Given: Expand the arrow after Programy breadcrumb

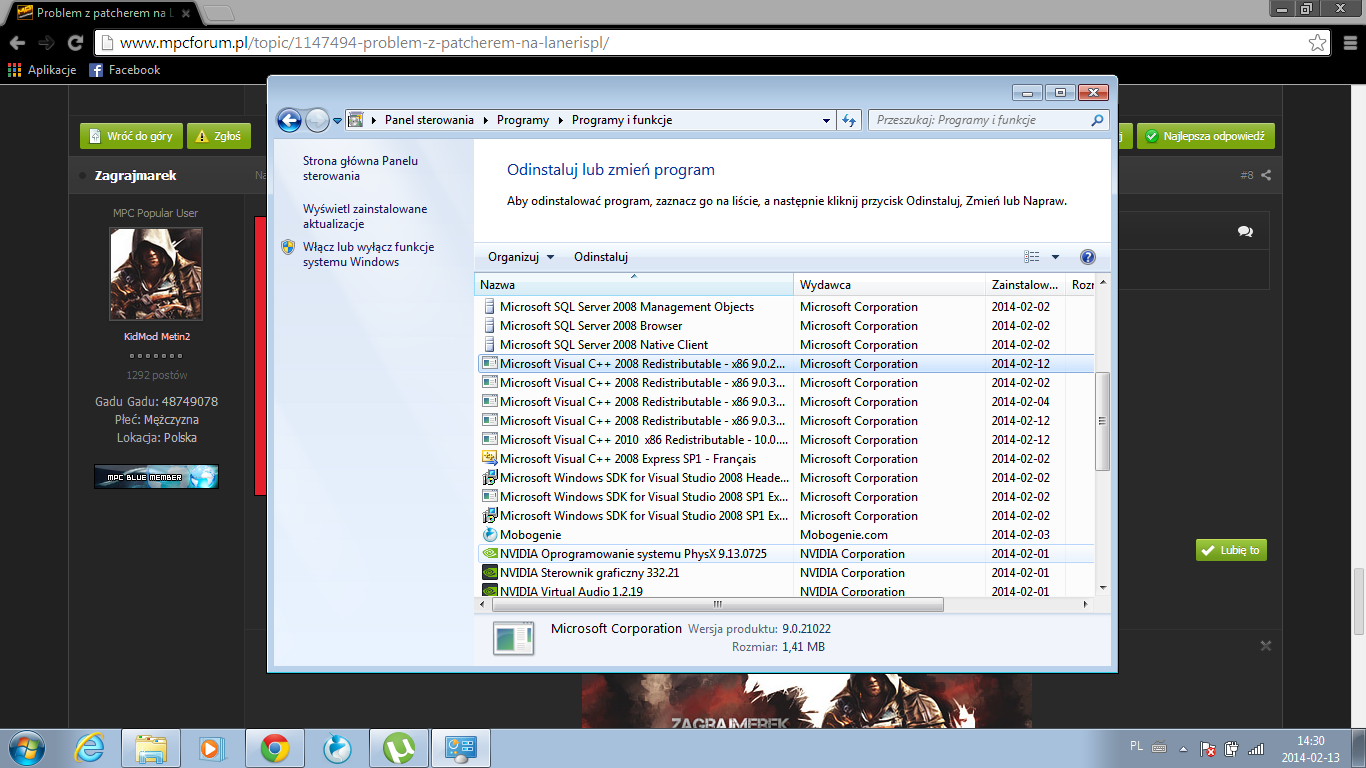Looking at the screenshot, I should pyautogui.click(x=560, y=120).
